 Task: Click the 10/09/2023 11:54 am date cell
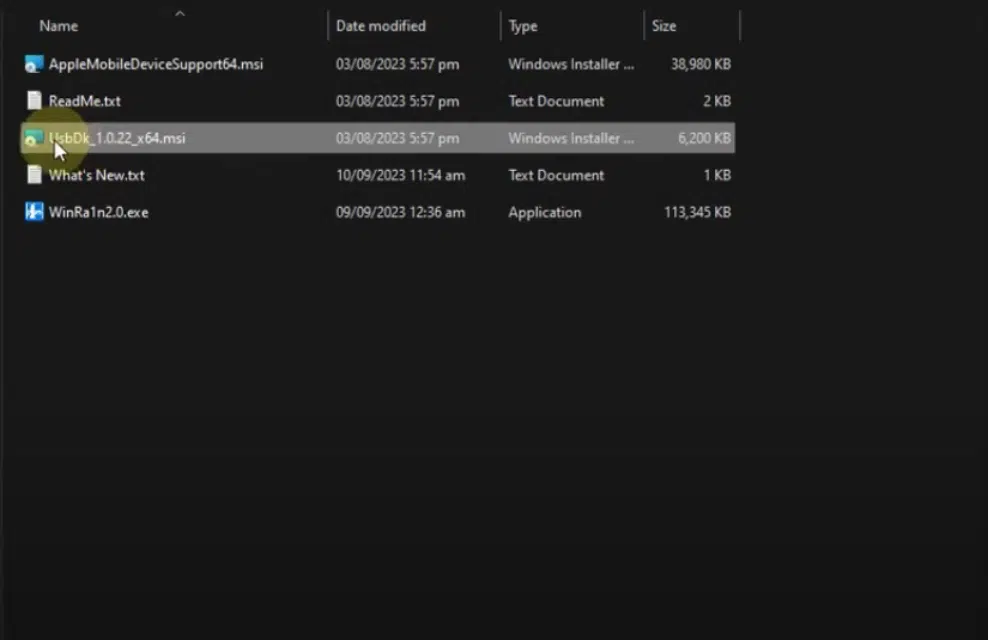pos(400,175)
